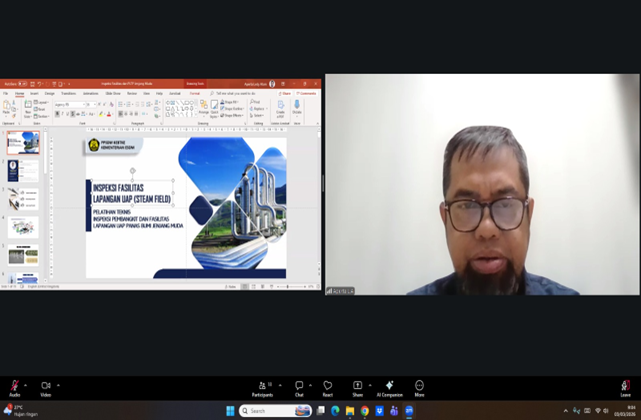Toggle Bold formatting in PowerPoint ribbon
This screenshot has height=420, width=641.
coord(57,114)
